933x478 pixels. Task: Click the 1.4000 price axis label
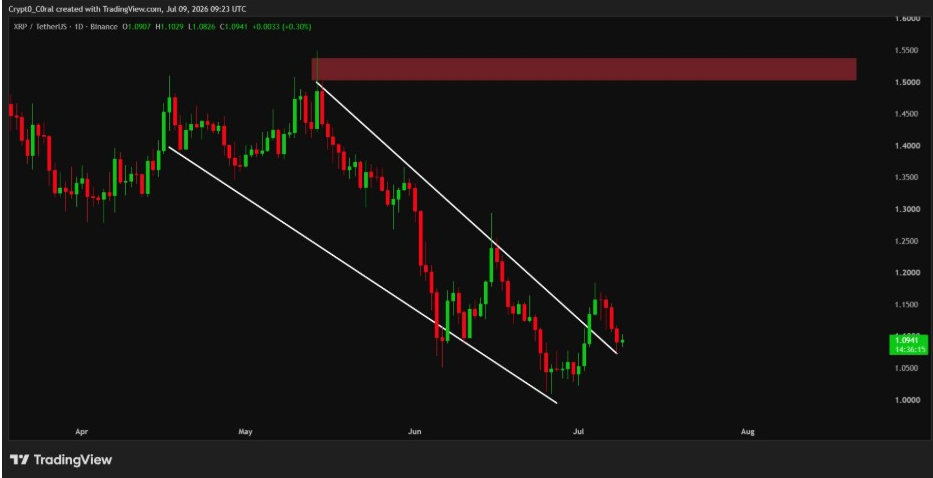(908, 146)
